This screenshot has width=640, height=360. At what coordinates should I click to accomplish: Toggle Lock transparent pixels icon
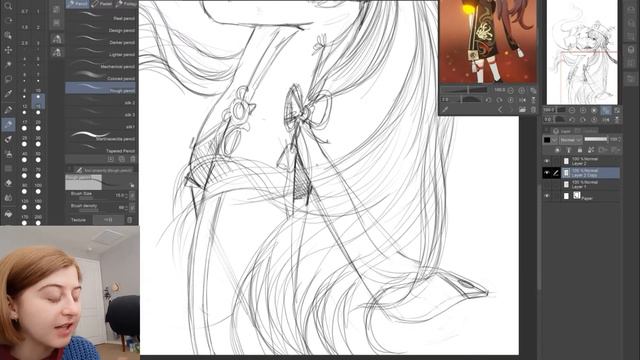(x=591, y=150)
